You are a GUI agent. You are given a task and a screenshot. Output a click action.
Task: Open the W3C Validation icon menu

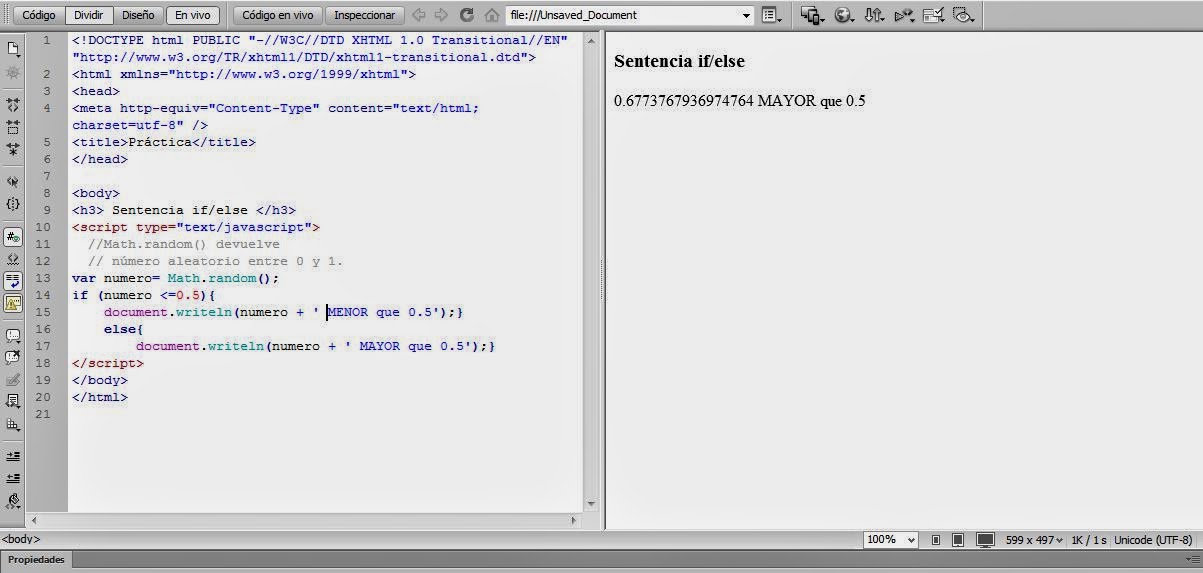pos(904,15)
